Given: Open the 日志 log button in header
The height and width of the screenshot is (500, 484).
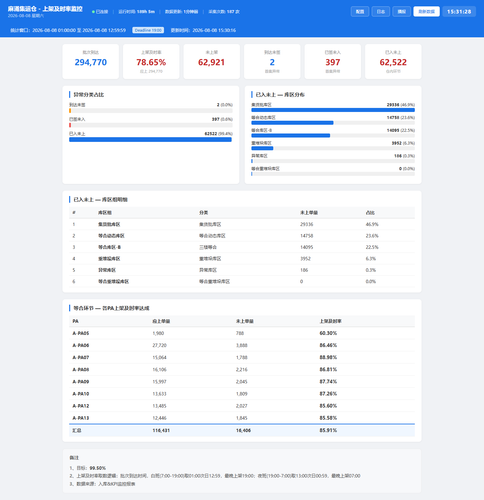Looking at the screenshot, I should (x=381, y=11).
